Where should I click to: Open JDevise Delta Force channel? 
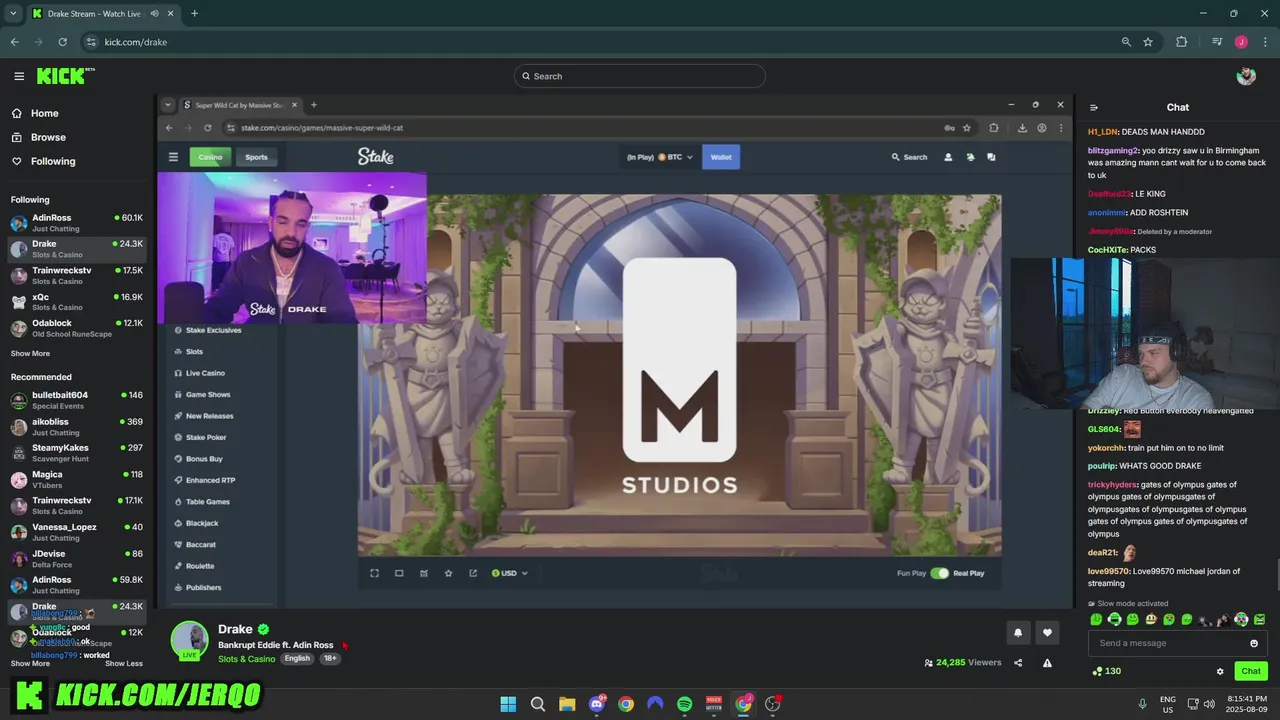[77, 558]
